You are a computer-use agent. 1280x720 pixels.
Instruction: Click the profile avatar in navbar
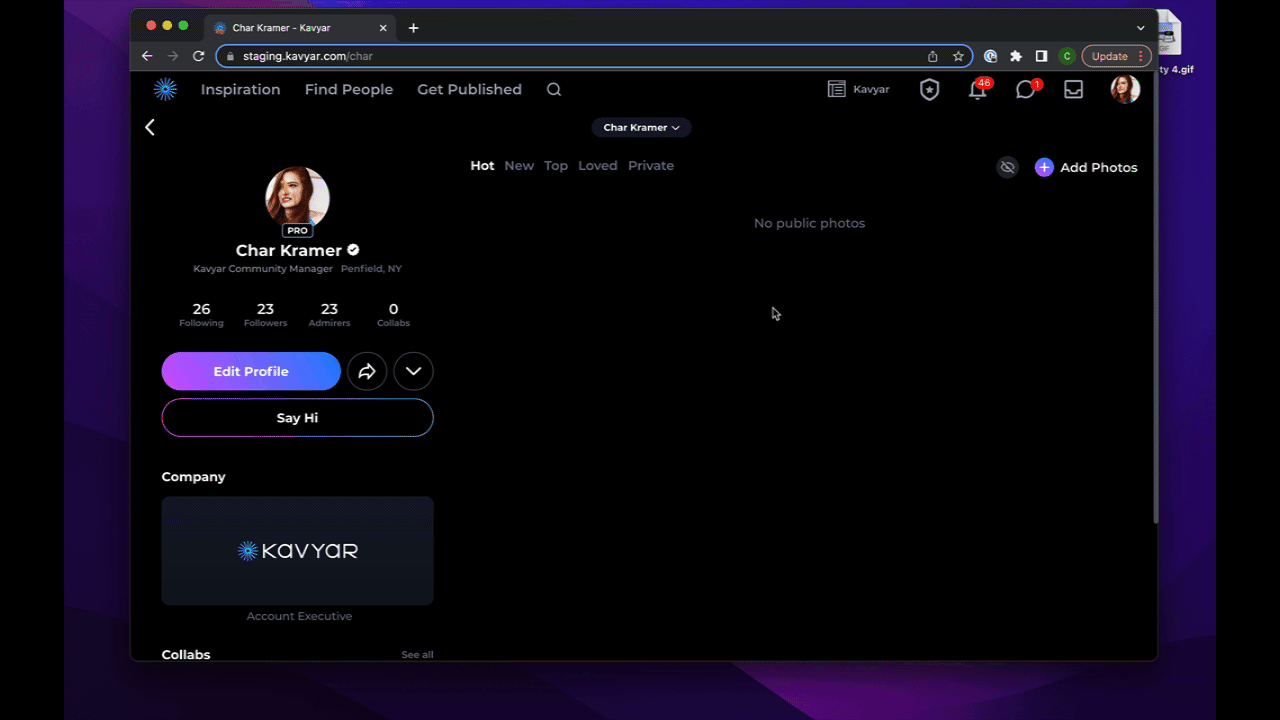[1125, 89]
